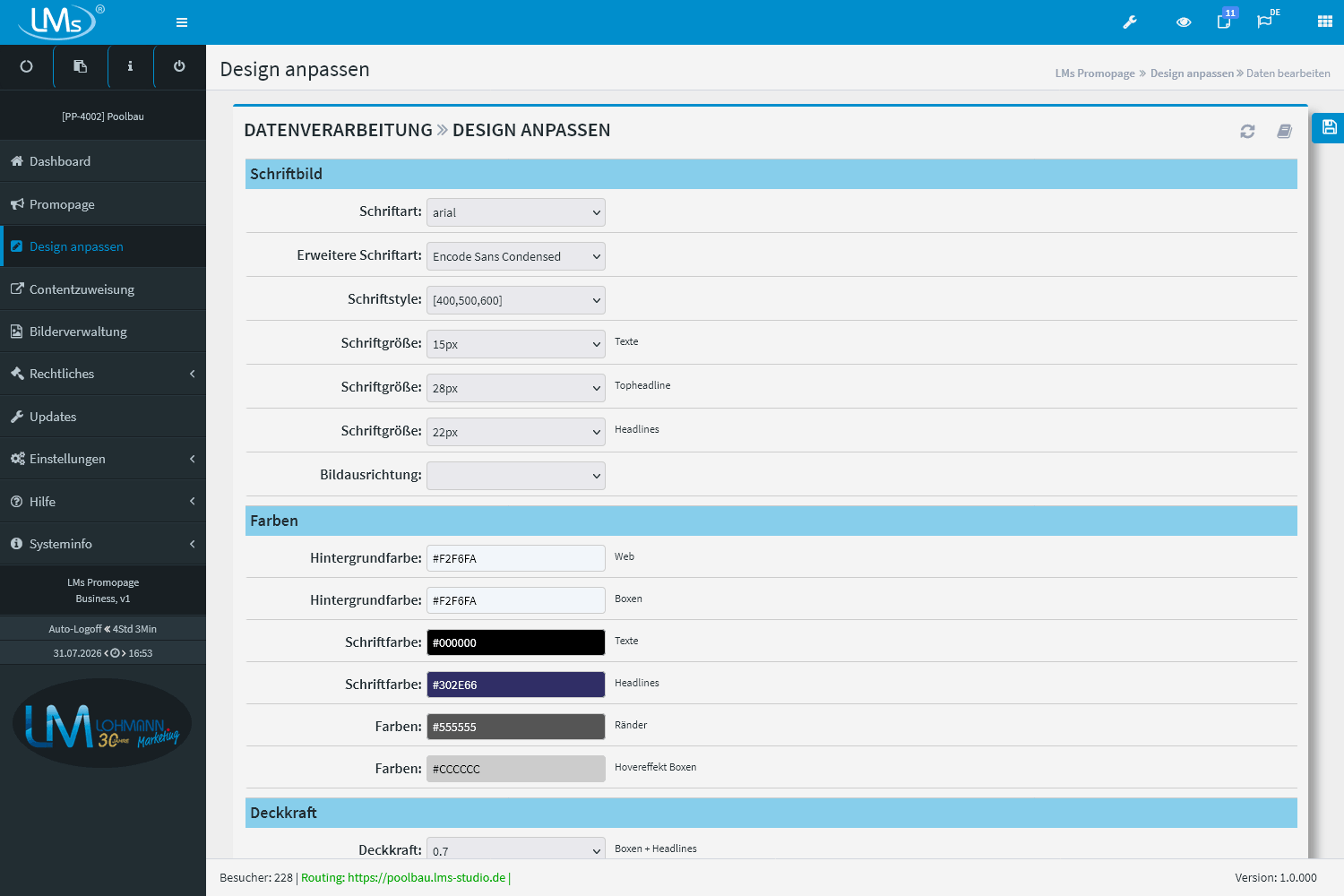This screenshot has width=1344, height=896.
Task: Click Schriftfarbe Texte color field #000000
Action: point(516,642)
